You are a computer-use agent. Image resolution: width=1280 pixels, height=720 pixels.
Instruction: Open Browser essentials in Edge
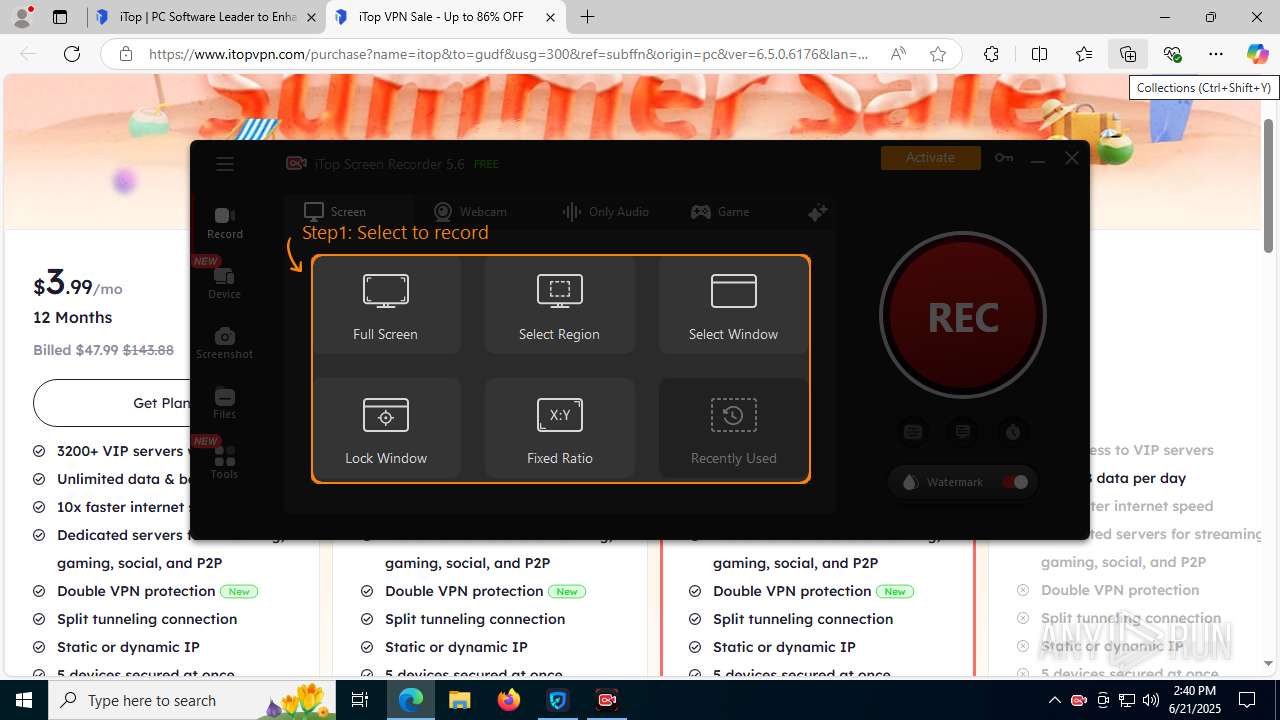pyautogui.click(x=1172, y=54)
